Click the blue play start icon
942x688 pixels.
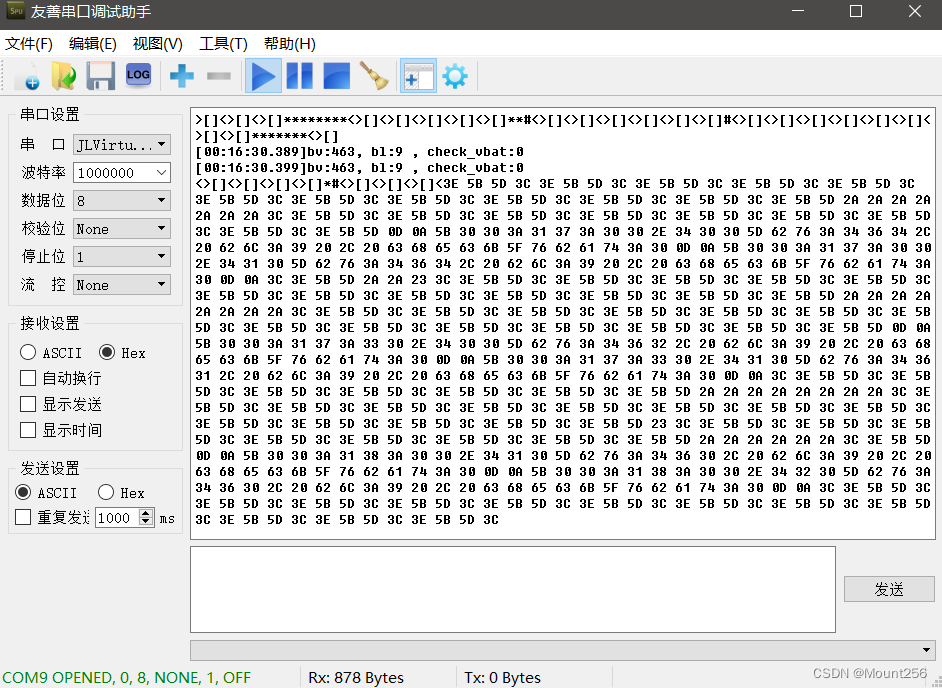[263, 76]
